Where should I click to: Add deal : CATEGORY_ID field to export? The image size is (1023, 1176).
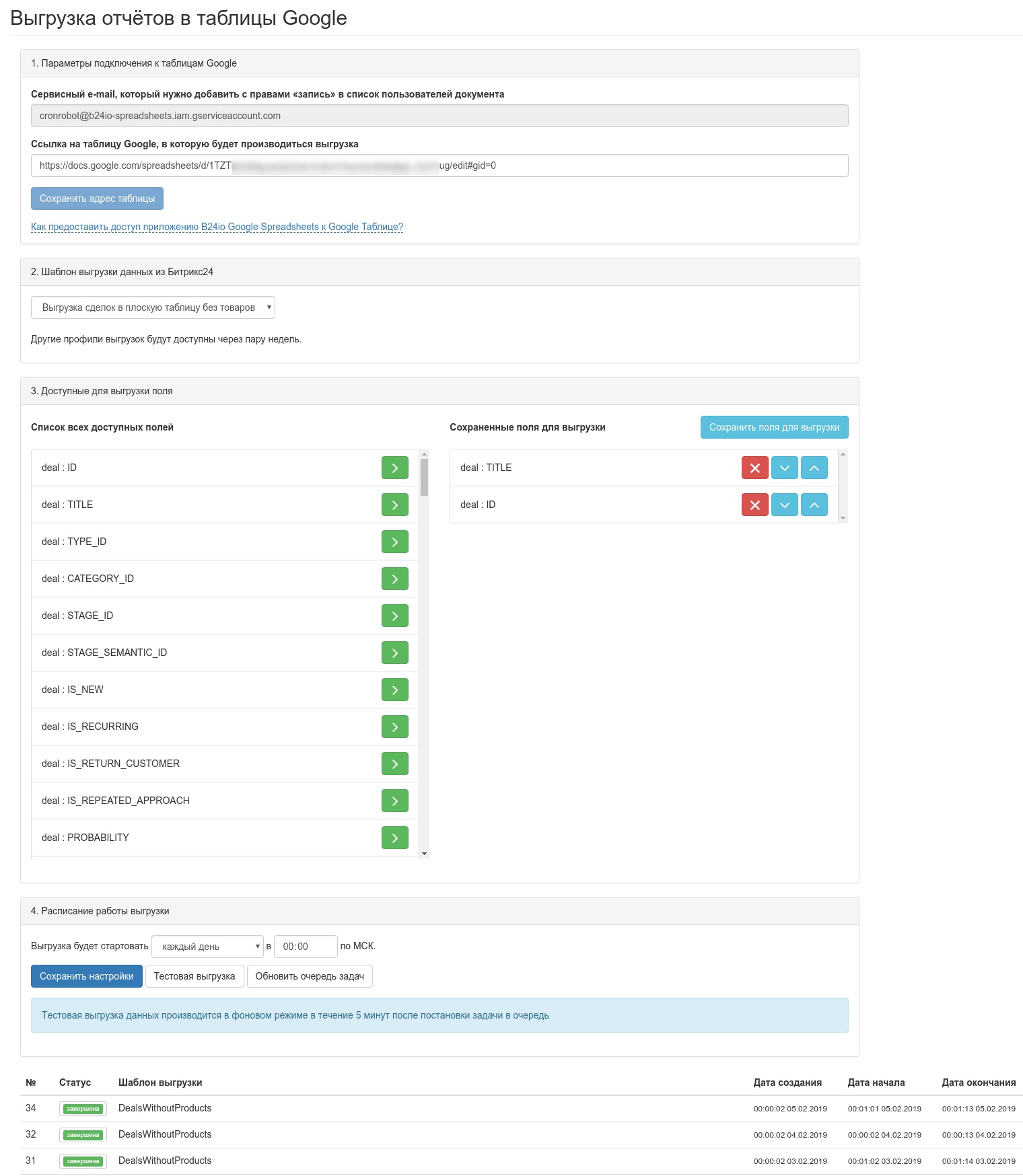pos(394,579)
